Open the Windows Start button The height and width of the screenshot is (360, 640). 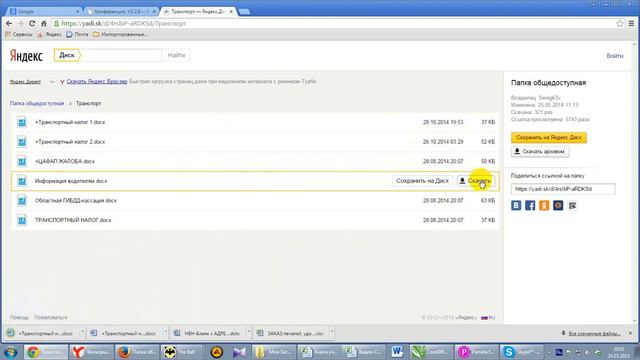click(x=11, y=352)
